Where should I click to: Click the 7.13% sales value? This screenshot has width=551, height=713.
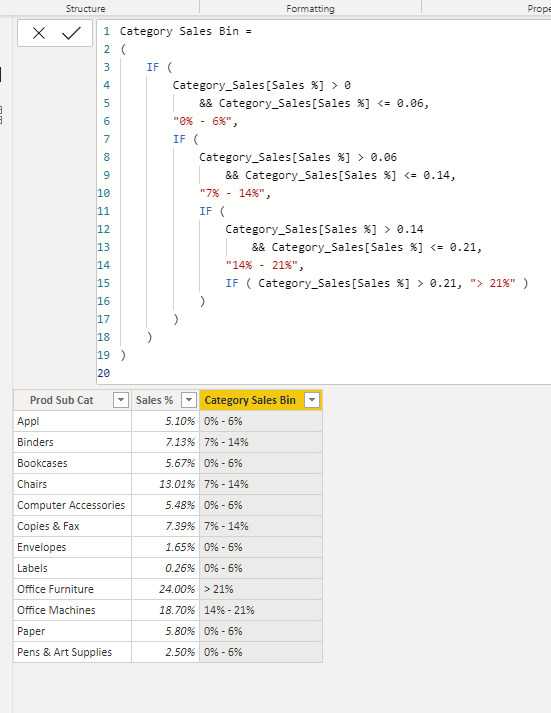[x=165, y=442]
